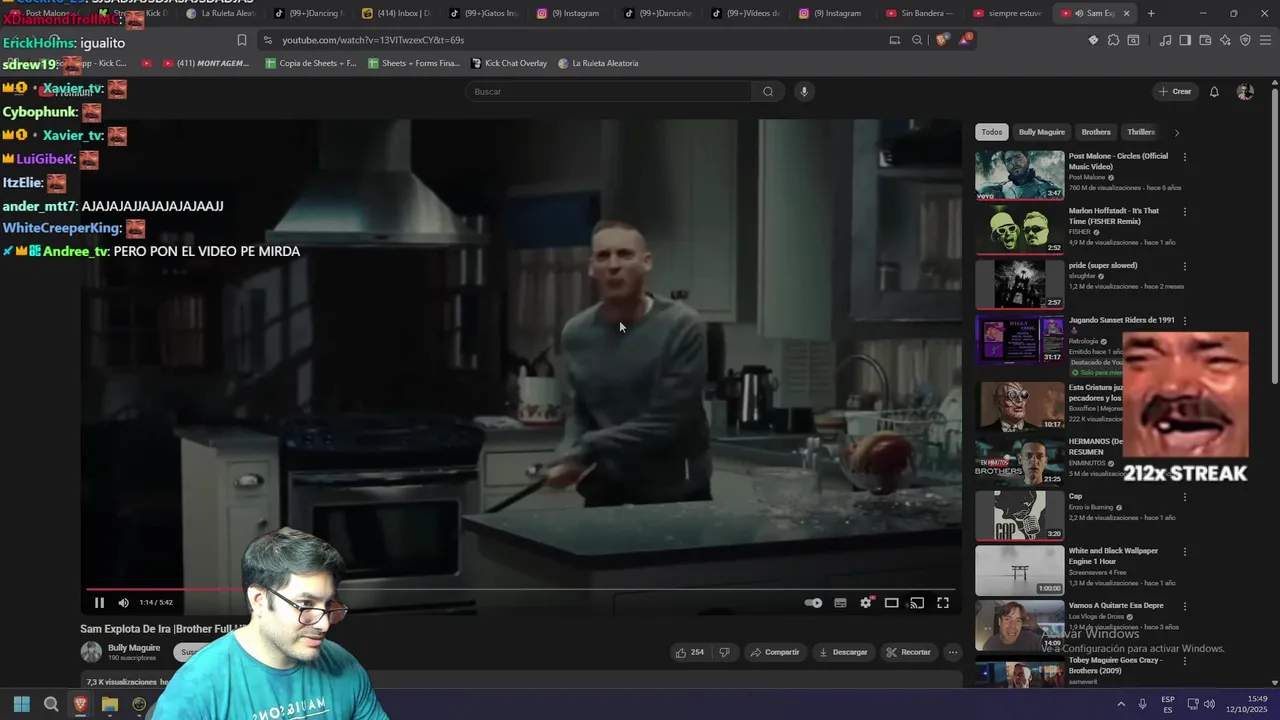
Task: Switch to the siempre estuve tab
Action: [x=1007, y=13]
